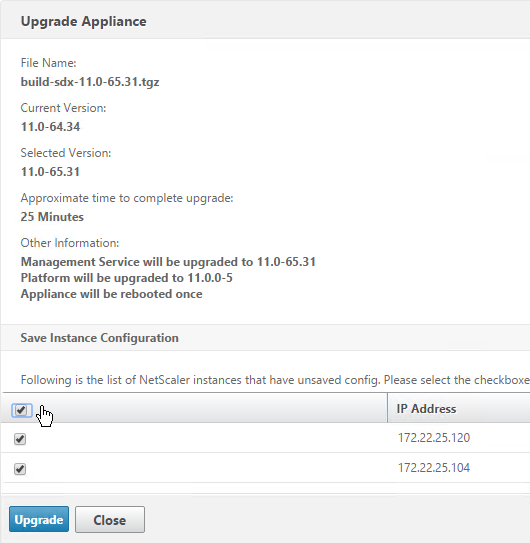Click the Other Information label

point(70,243)
